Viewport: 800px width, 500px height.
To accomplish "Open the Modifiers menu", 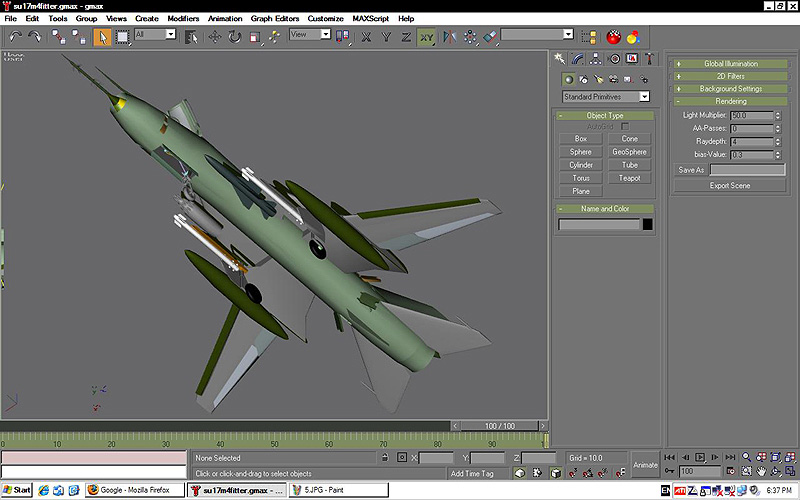I will pyautogui.click(x=183, y=18).
